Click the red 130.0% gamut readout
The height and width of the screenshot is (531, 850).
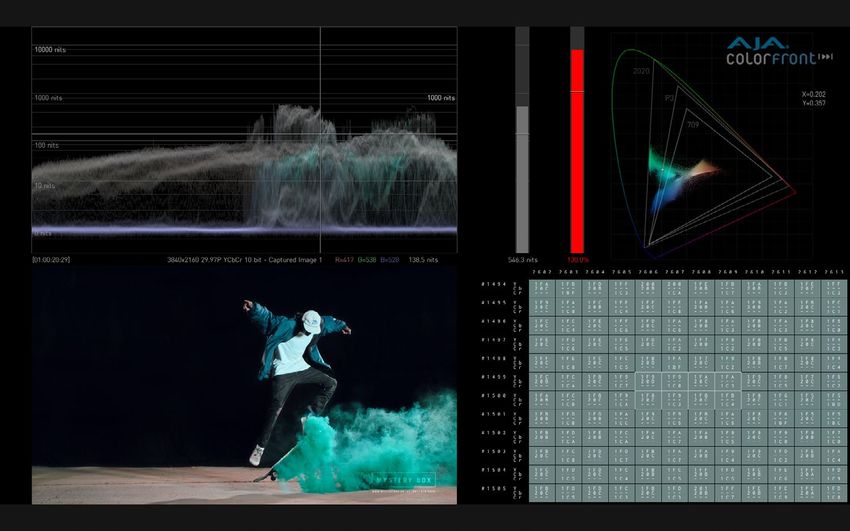coord(578,260)
